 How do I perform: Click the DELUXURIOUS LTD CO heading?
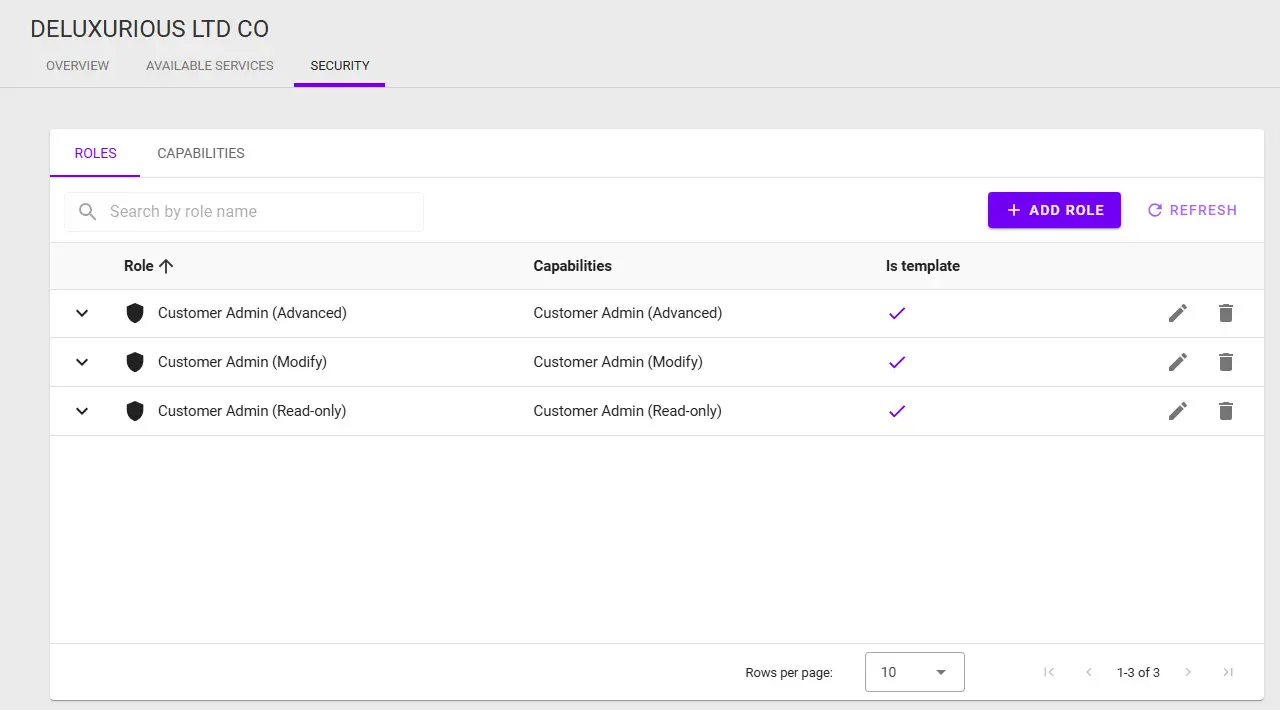point(150,29)
